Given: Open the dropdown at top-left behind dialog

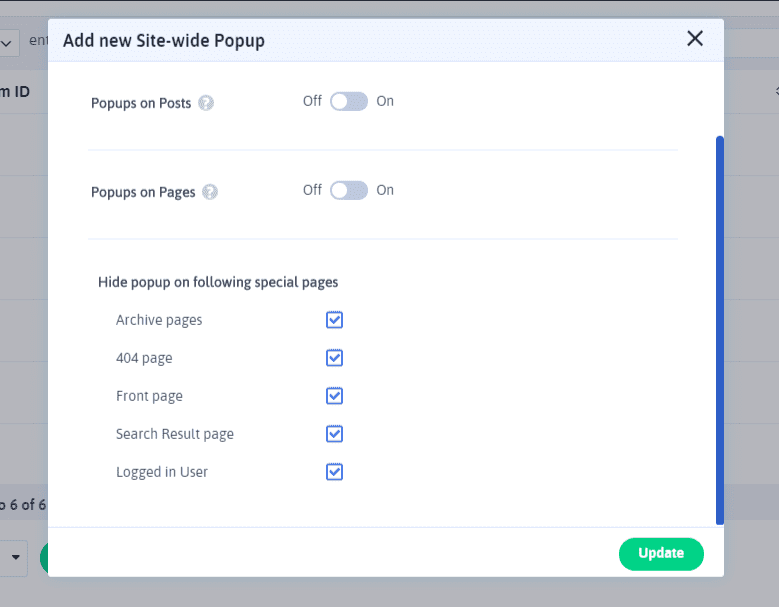Looking at the screenshot, I should click(9, 43).
